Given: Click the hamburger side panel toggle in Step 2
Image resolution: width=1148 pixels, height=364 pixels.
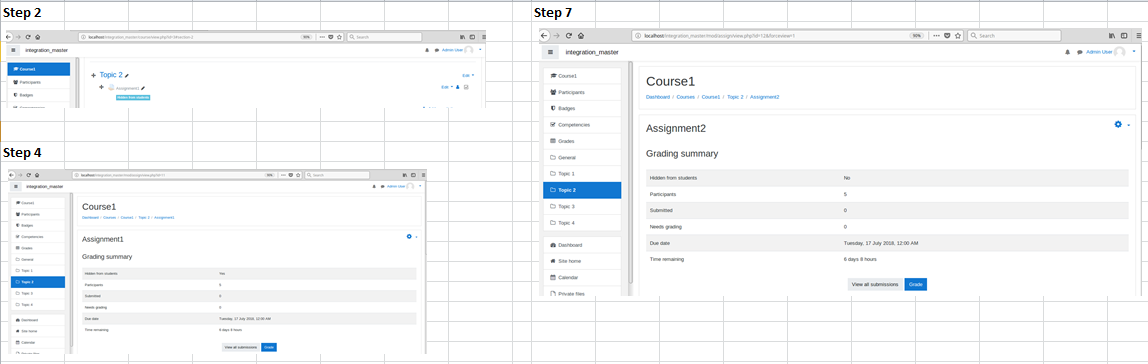Looking at the screenshot, I should coord(14,51).
